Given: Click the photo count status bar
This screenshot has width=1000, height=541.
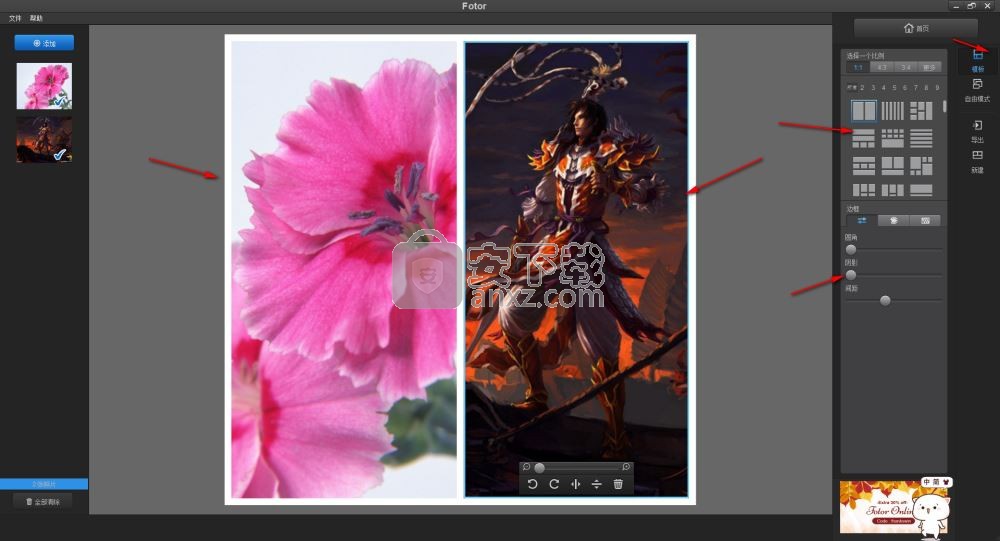Looking at the screenshot, I should [x=44, y=484].
